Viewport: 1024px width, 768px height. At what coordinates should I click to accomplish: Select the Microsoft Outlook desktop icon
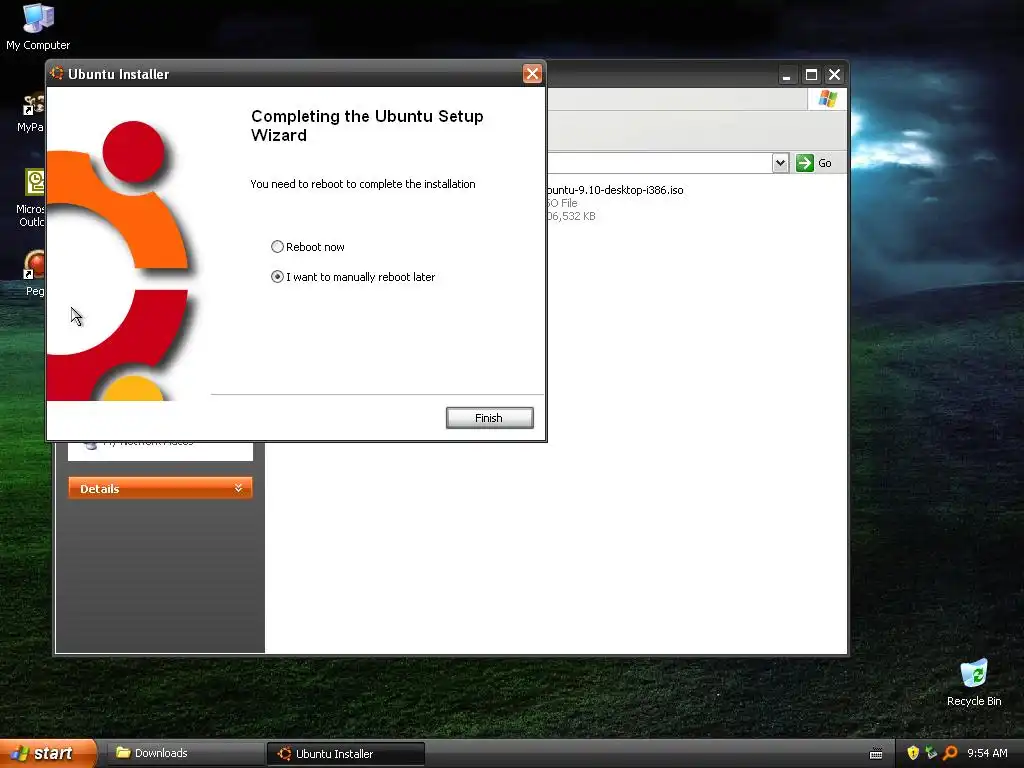(x=31, y=198)
